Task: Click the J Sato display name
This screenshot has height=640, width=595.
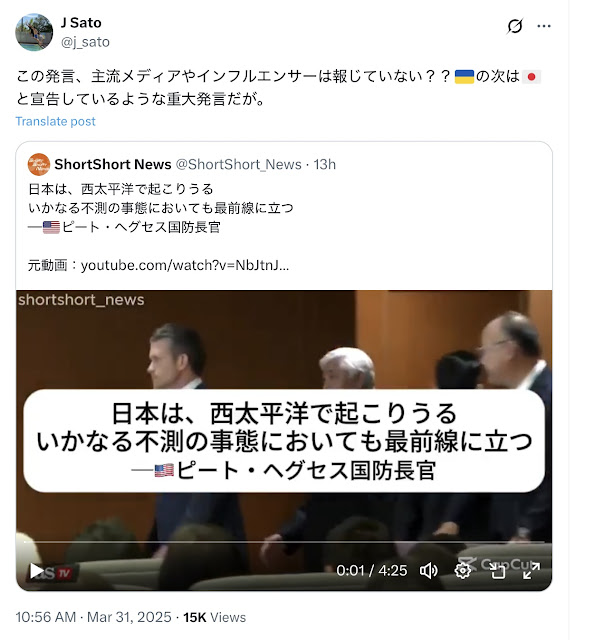Action: click(81, 22)
